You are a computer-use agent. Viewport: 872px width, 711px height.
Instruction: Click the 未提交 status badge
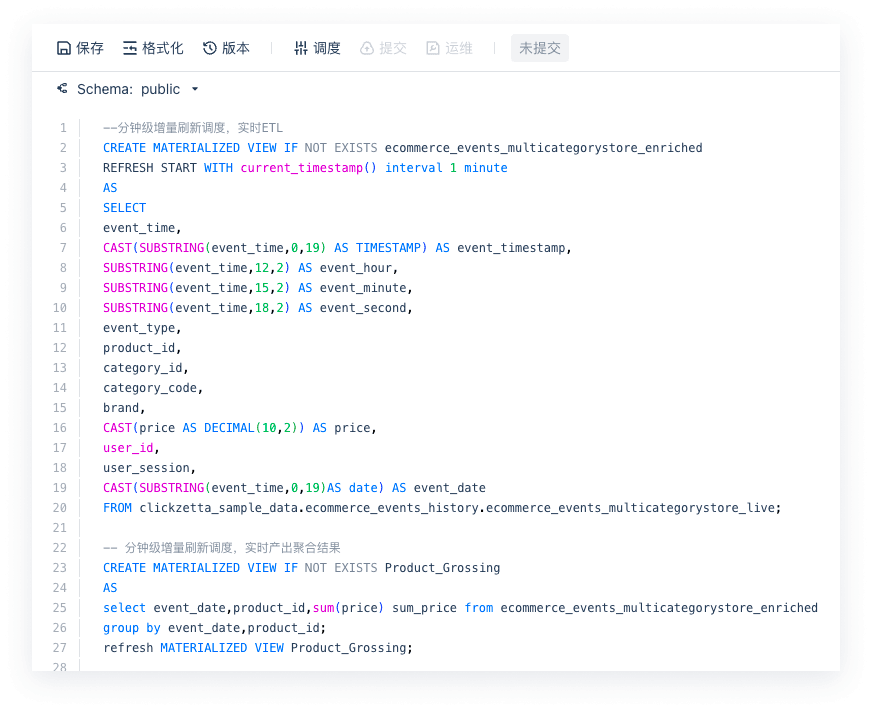pyautogui.click(x=539, y=48)
